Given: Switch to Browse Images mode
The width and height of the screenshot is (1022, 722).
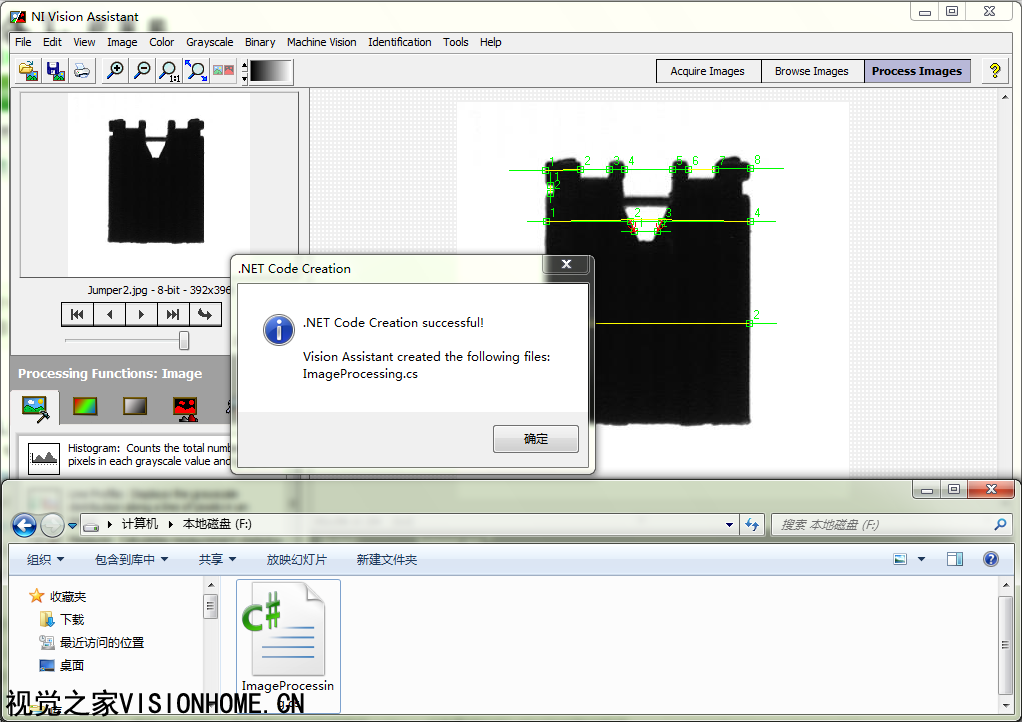Looking at the screenshot, I should point(811,71).
